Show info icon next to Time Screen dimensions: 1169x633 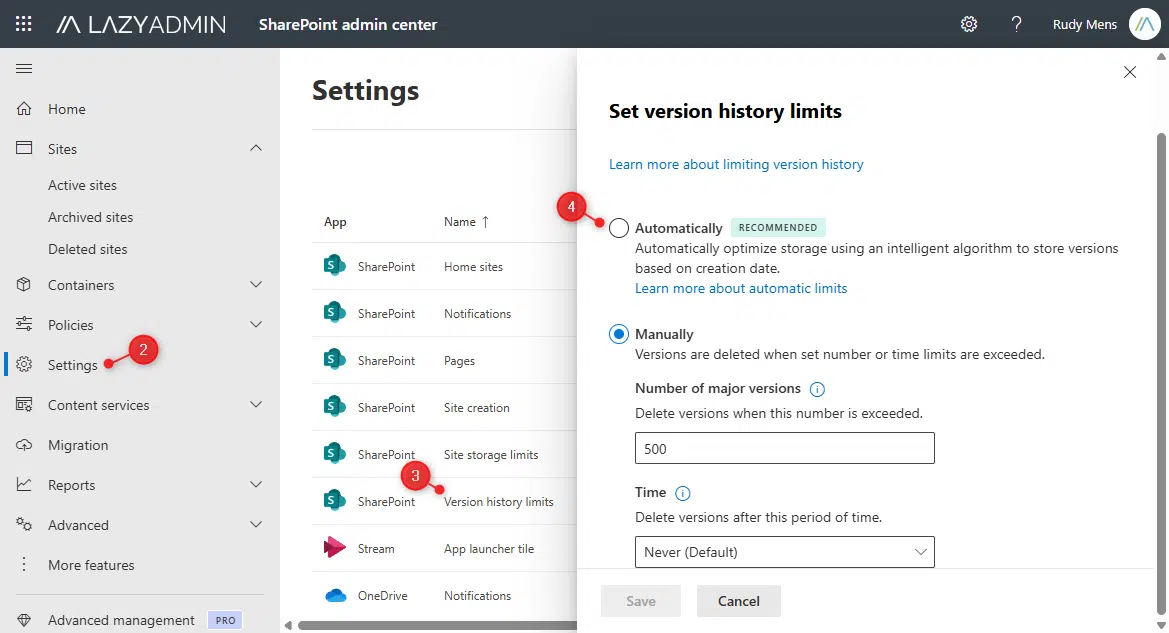coord(682,493)
